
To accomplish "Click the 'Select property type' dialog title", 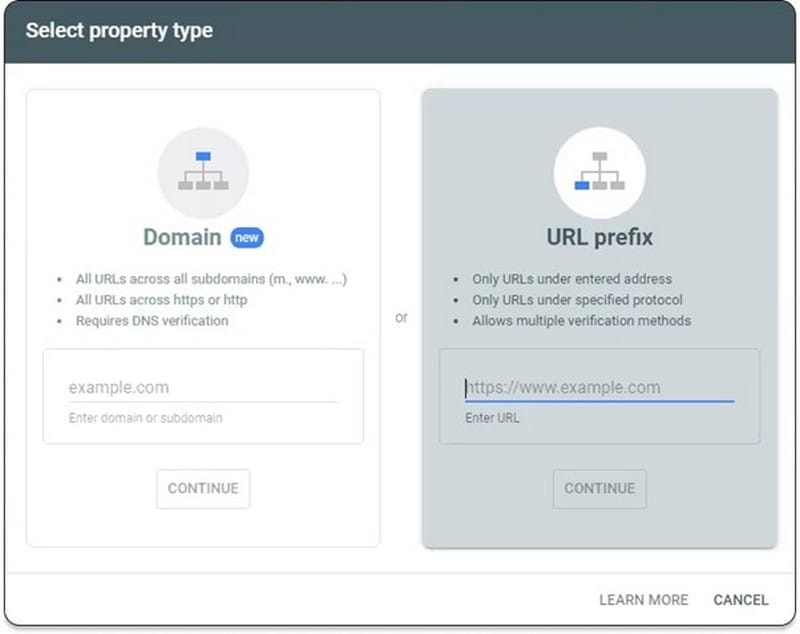I will 120,30.
